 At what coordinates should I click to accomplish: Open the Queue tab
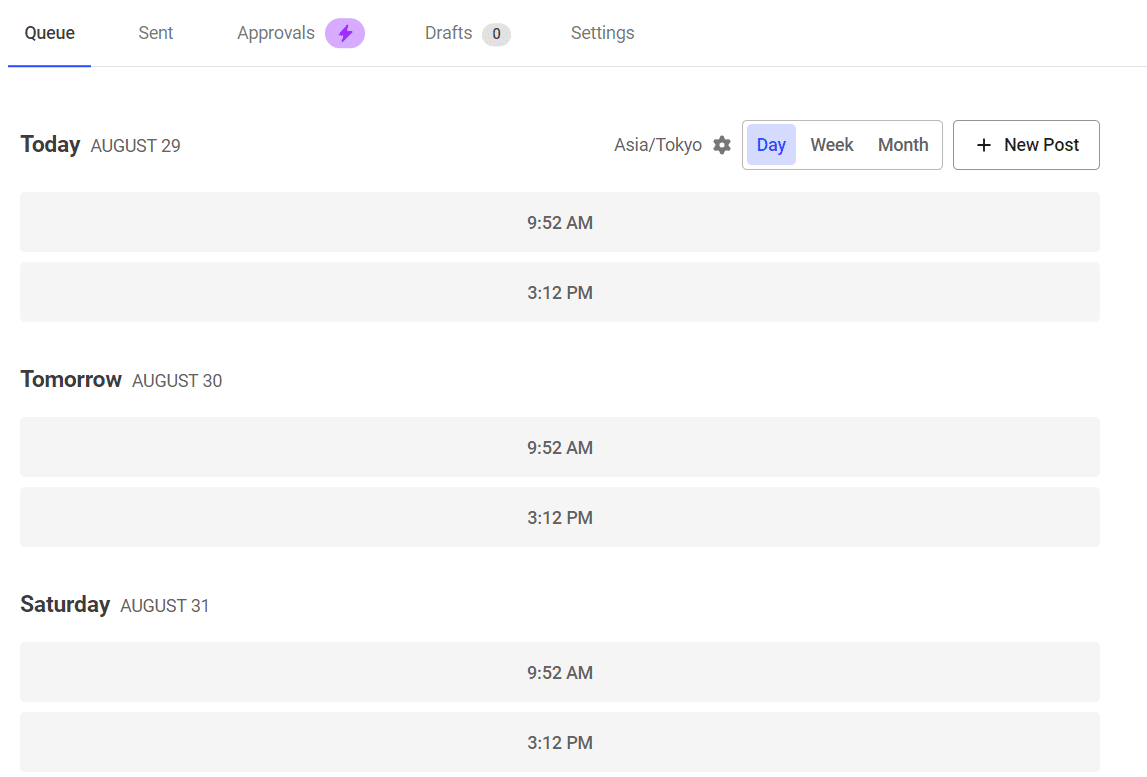click(x=50, y=33)
